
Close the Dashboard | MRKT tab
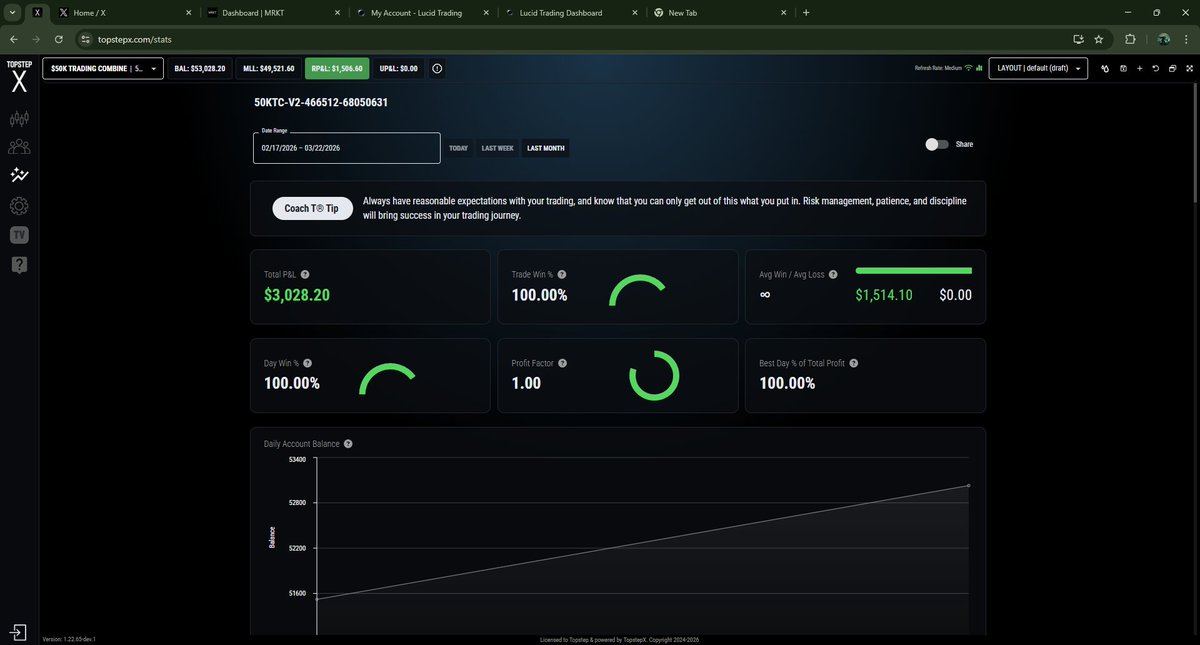[338, 13]
